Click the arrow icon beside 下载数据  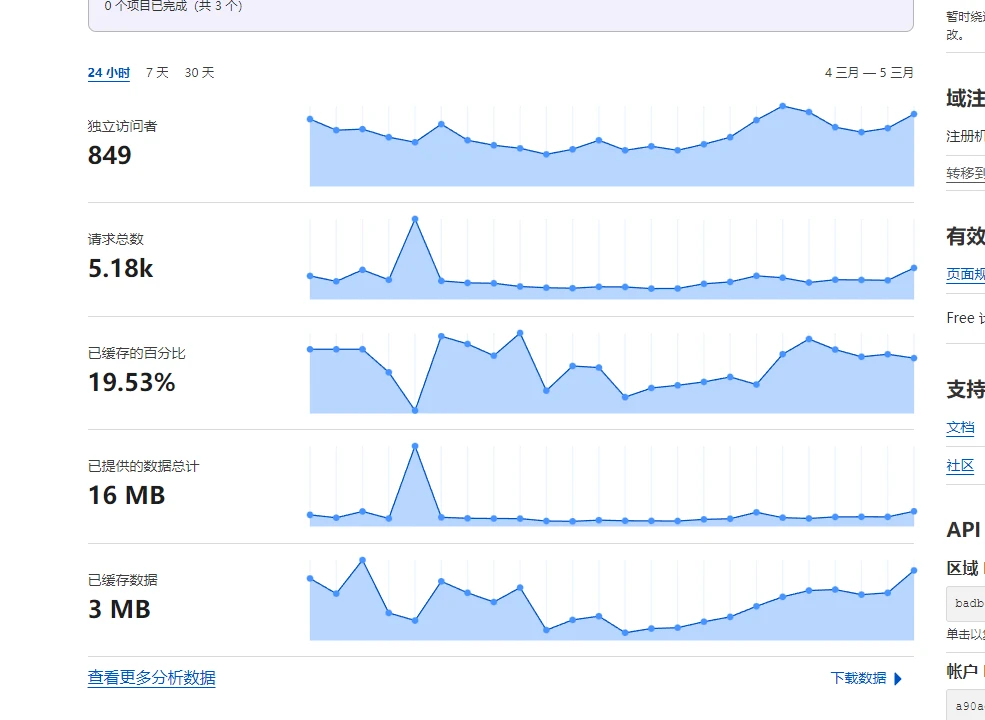897,678
